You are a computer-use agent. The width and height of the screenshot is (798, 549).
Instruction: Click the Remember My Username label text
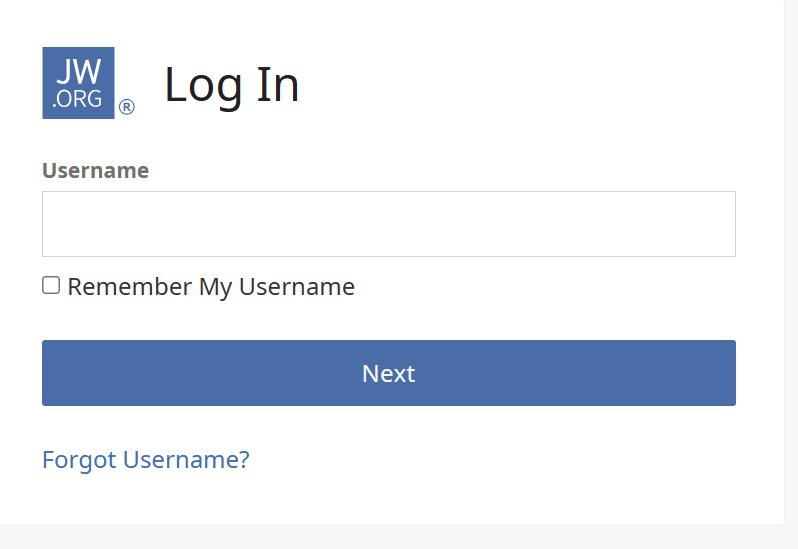(211, 287)
